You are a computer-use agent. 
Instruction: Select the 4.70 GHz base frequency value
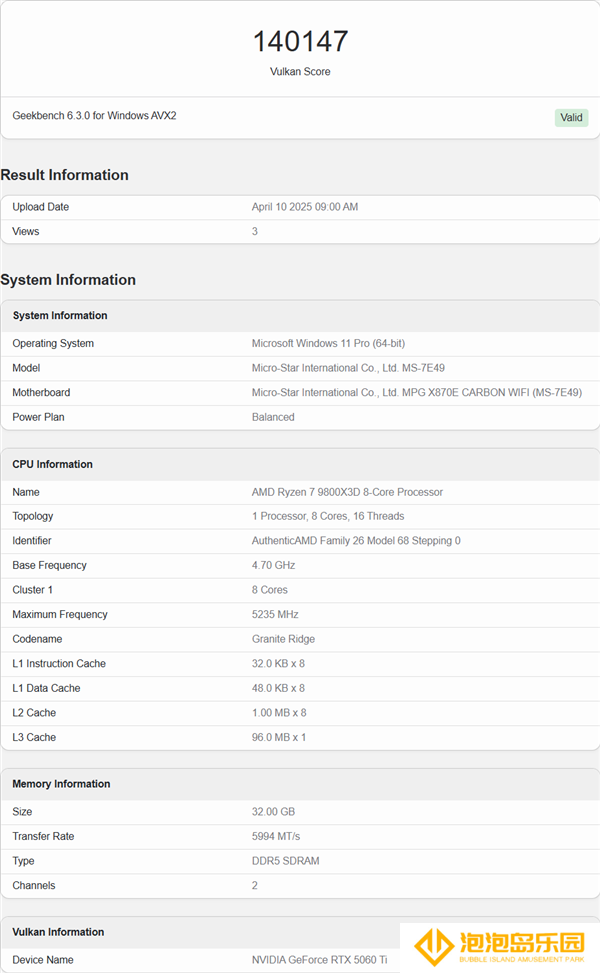pyautogui.click(x=273, y=565)
